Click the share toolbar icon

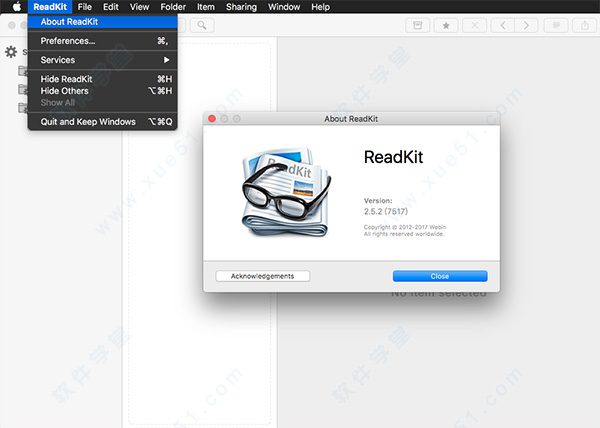[584, 25]
